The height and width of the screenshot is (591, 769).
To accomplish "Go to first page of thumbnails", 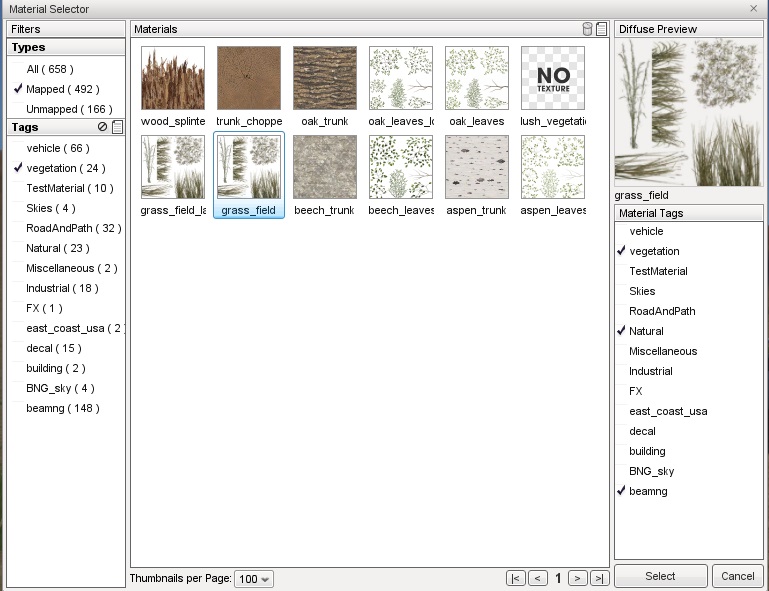I will click(515, 578).
